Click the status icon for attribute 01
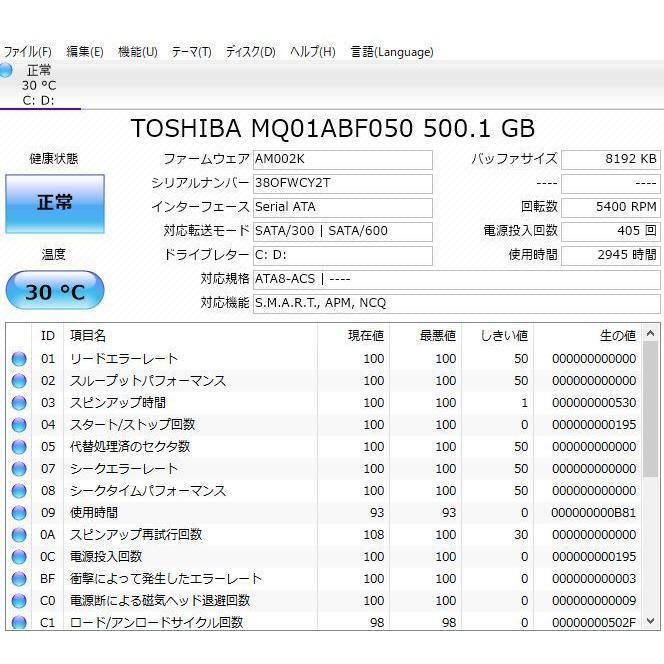This screenshot has height=664, width=664. [19, 359]
